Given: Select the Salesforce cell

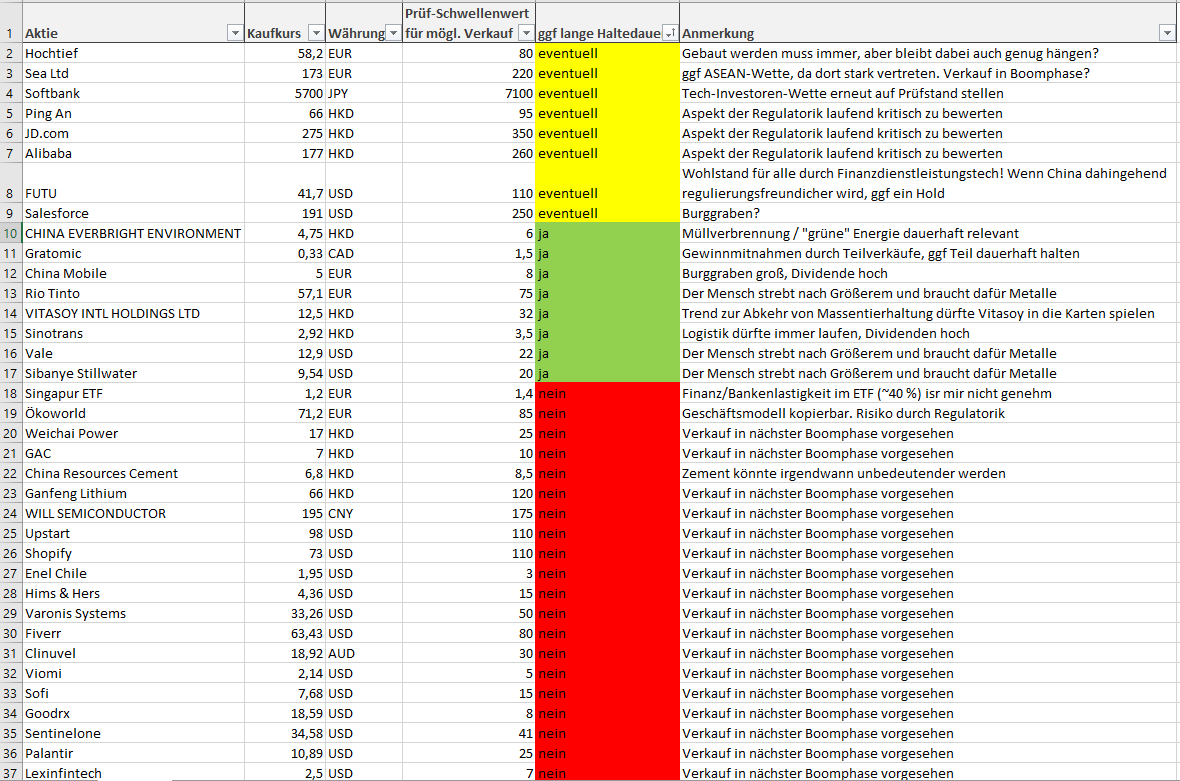Looking at the screenshot, I should 133,214.
